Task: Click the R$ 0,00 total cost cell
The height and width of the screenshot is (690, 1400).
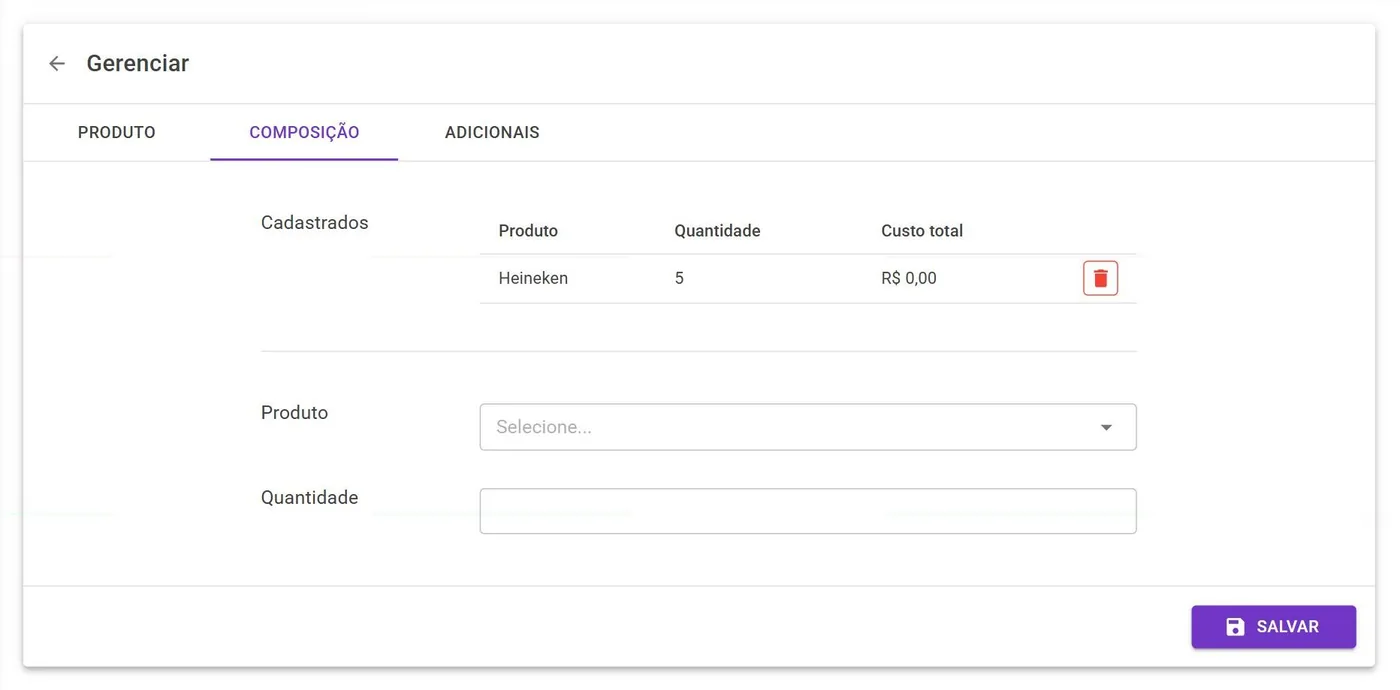Action: (909, 278)
